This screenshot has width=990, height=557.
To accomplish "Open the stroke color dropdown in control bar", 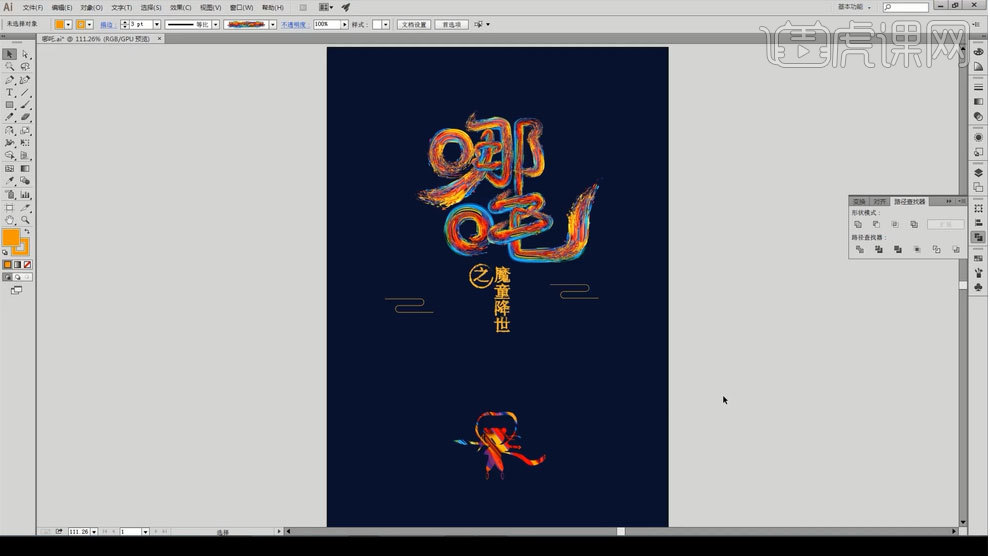I will [x=90, y=25].
